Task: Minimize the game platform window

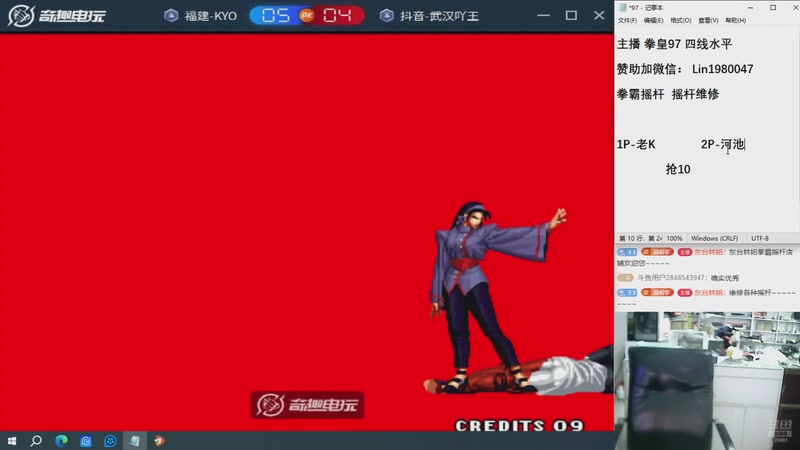Action: 543,16
